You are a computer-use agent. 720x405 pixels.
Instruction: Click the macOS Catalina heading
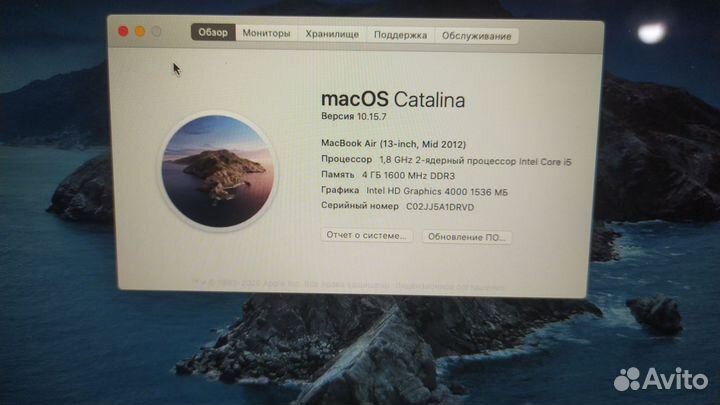tap(393, 99)
